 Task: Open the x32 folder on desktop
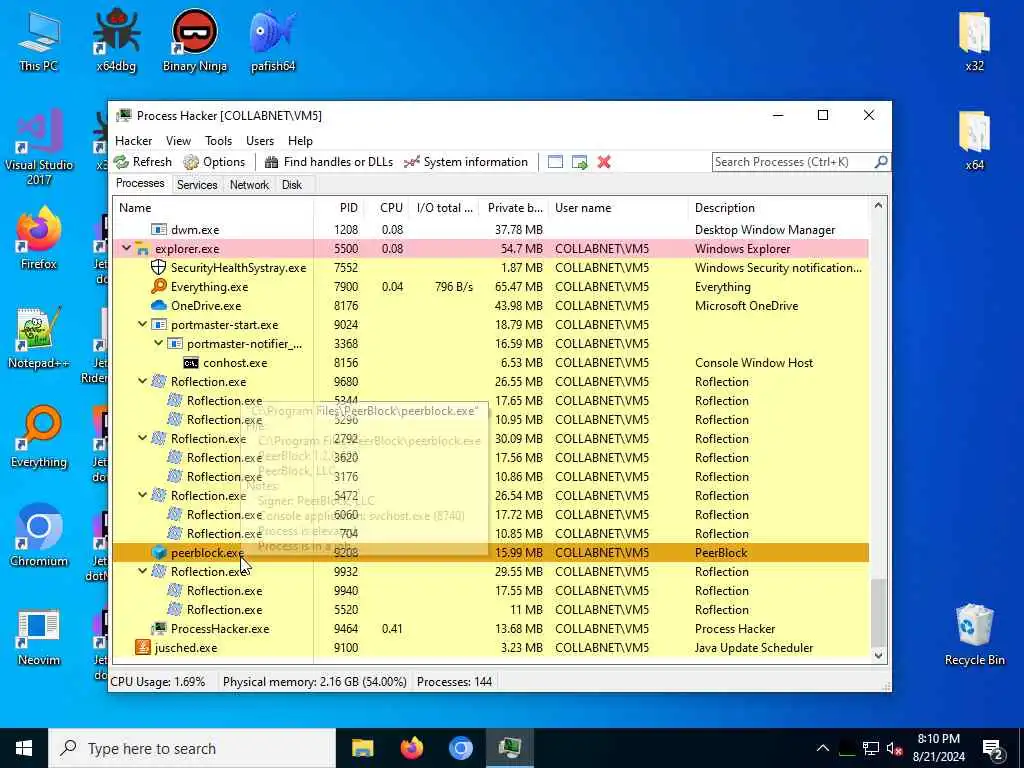[974, 40]
